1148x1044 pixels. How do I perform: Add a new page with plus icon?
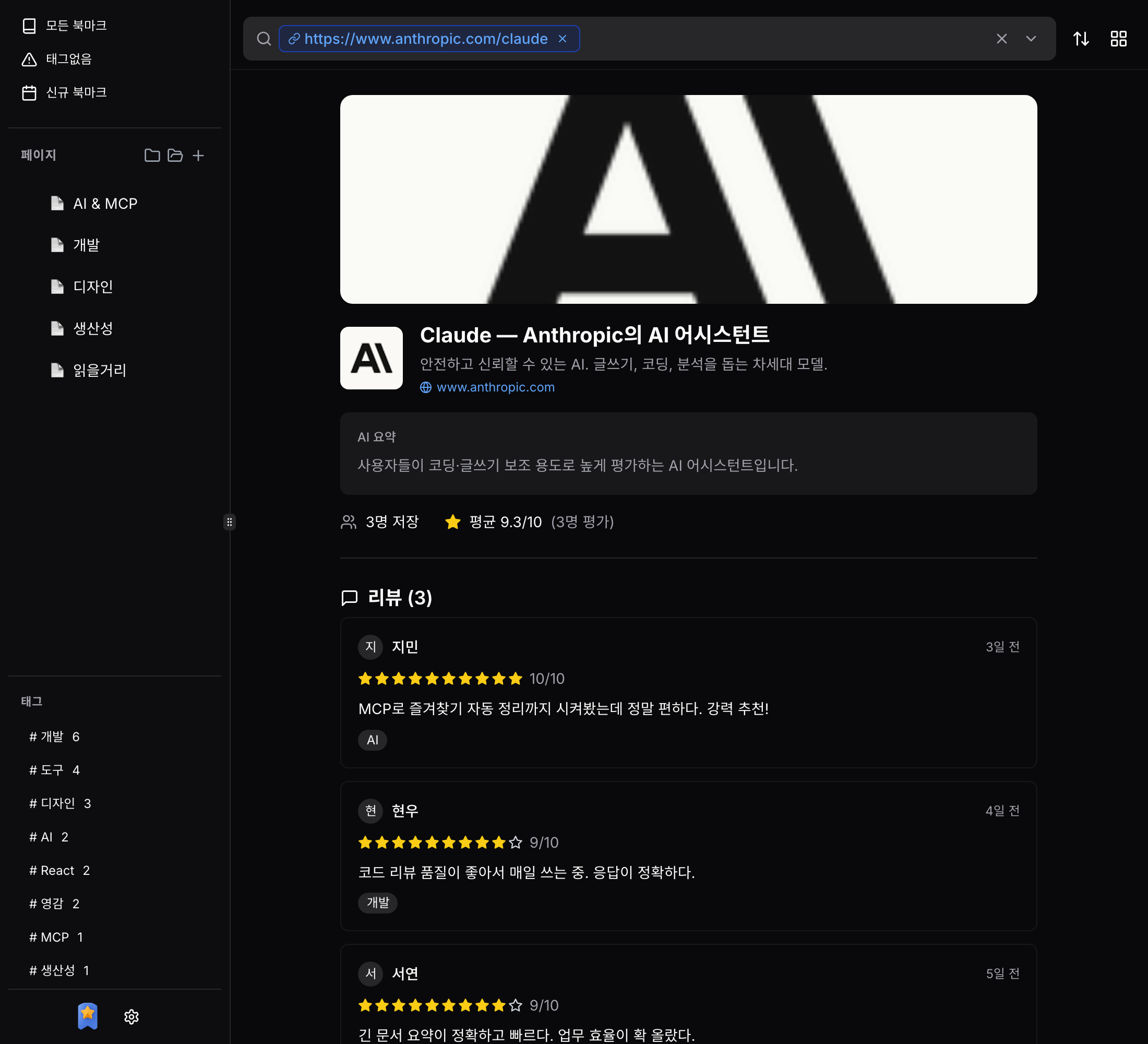198,155
